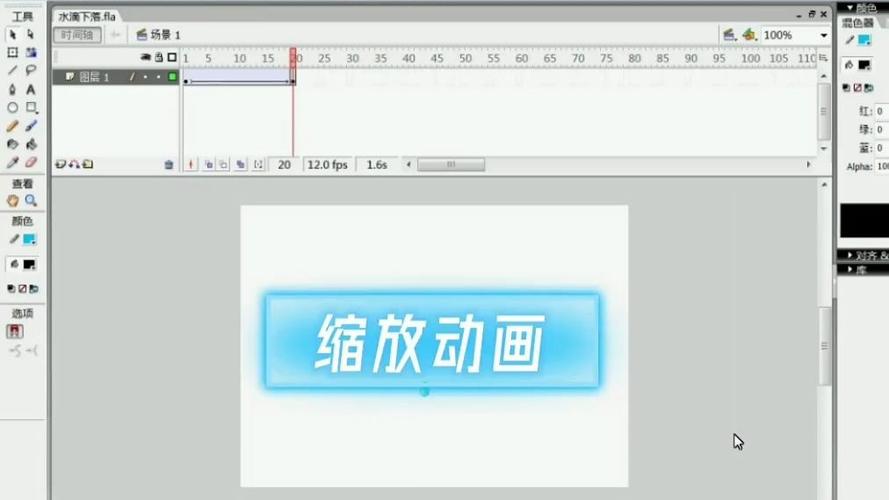Image resolution: width=889 pixels, height=500 pixels.
Task: Toggle Onion Skin button
Action: pyautogui.click(x=209, y=164)
